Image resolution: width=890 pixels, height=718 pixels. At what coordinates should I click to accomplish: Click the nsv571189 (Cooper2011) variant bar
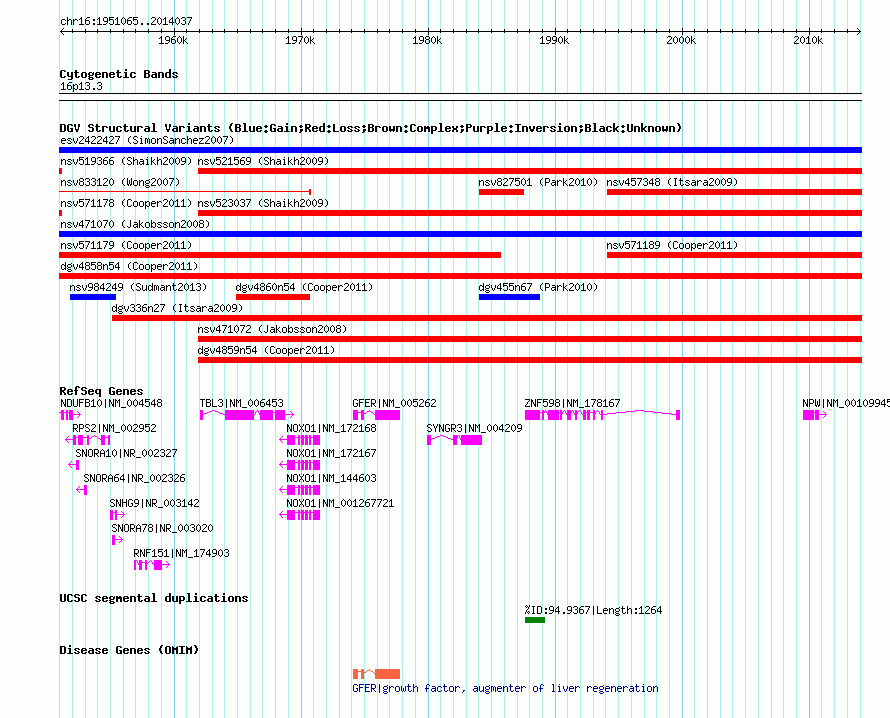coord(734,255)
